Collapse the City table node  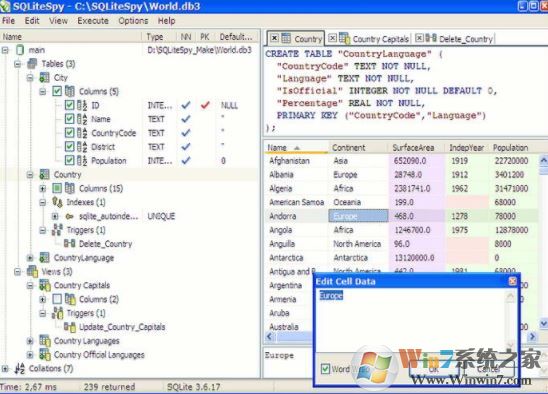point(30,78)
